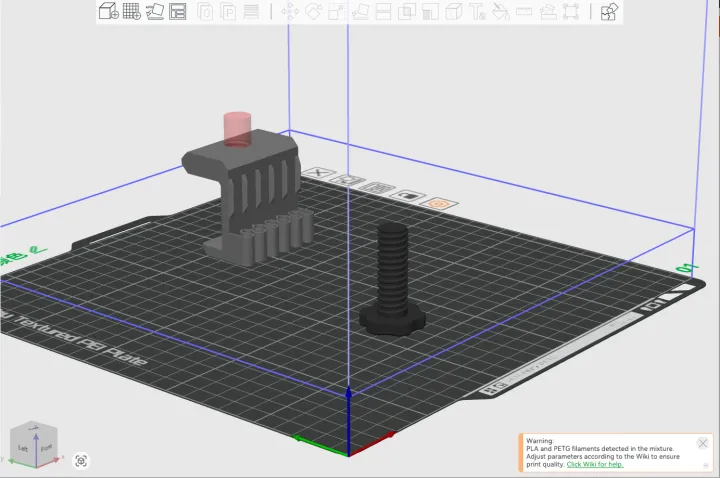Click the green plate number 01 label

coord(687,268)
